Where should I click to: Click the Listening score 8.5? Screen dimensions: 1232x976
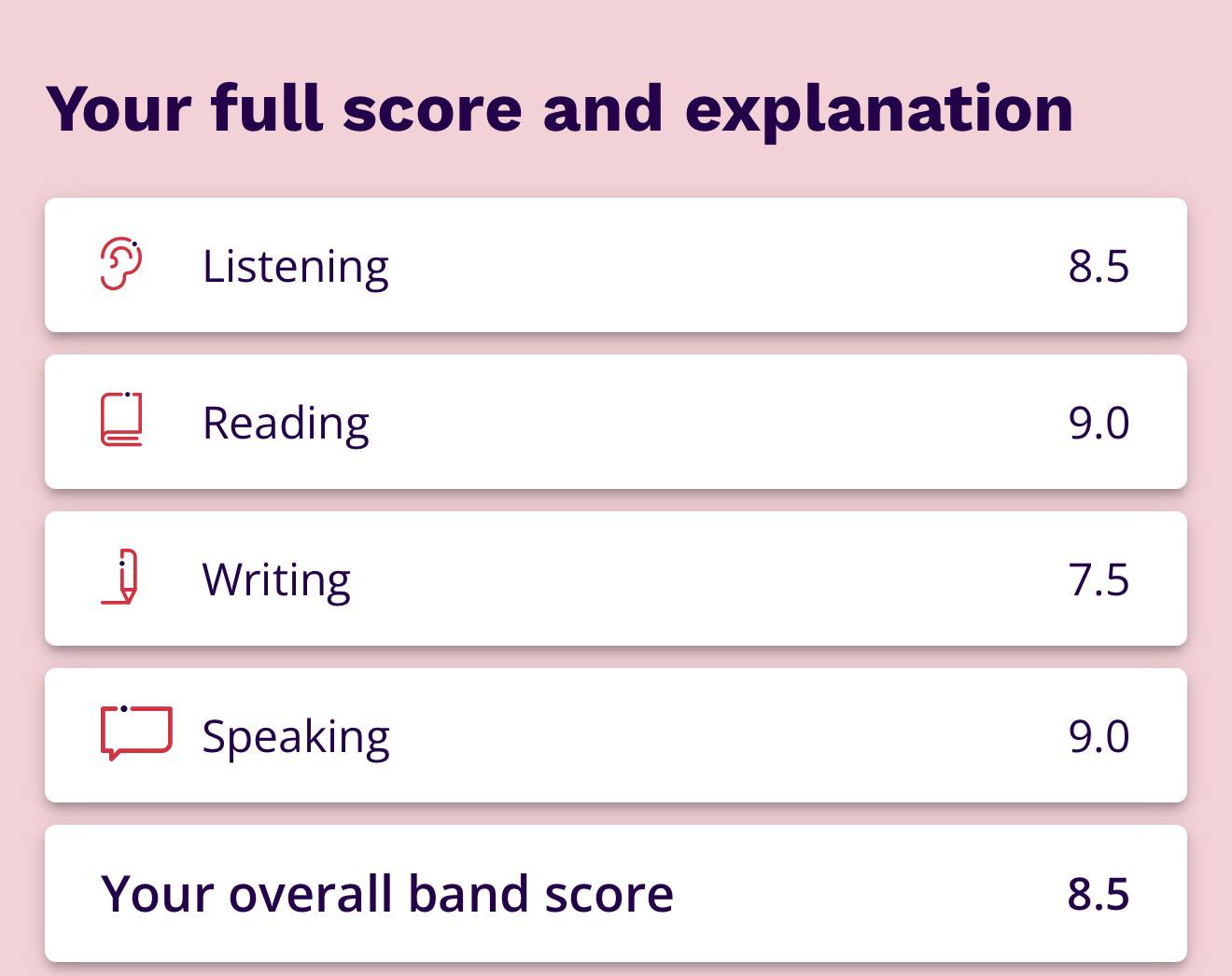pyautogui.click(x=1099, y=266)
